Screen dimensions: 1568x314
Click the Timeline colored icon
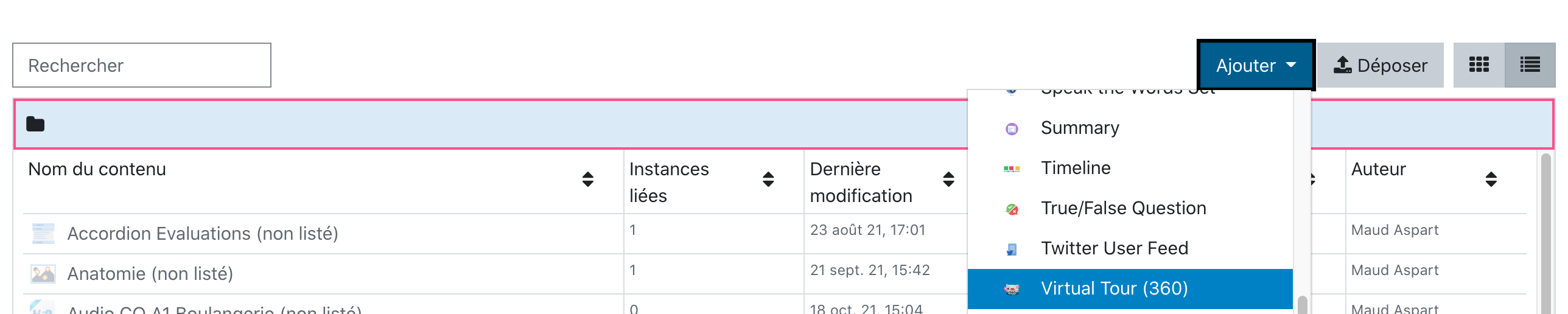pos(1012,169)
